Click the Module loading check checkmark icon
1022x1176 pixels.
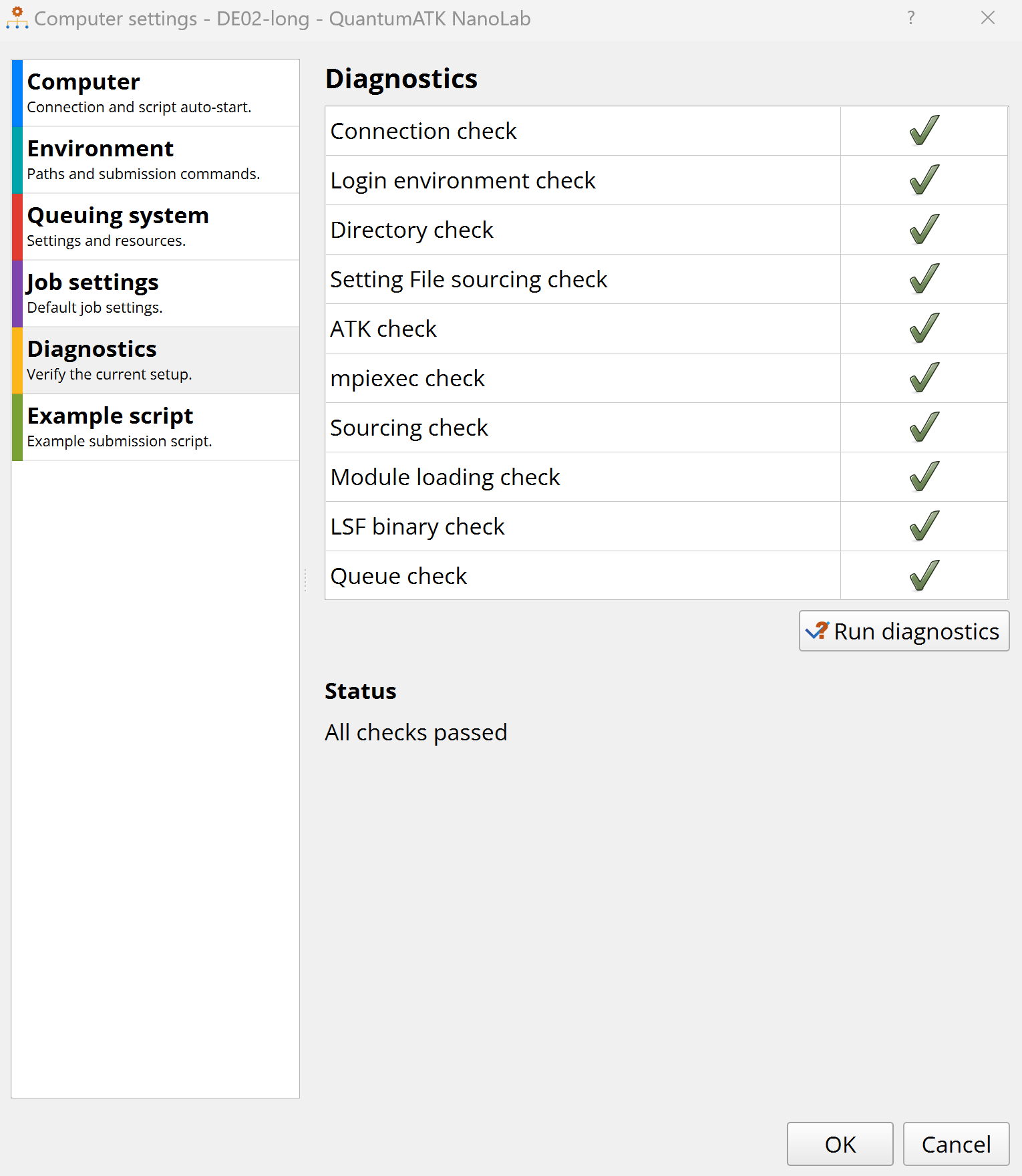[x=924, y=476]
